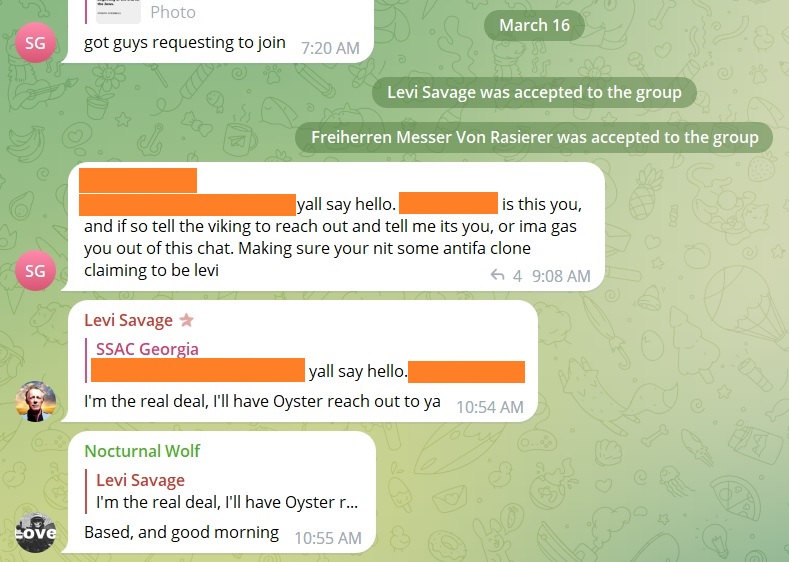The image size is (789, 562).
Task: Click the March 16 date badge
Action: pyautogui.click(x=534, y=25)
